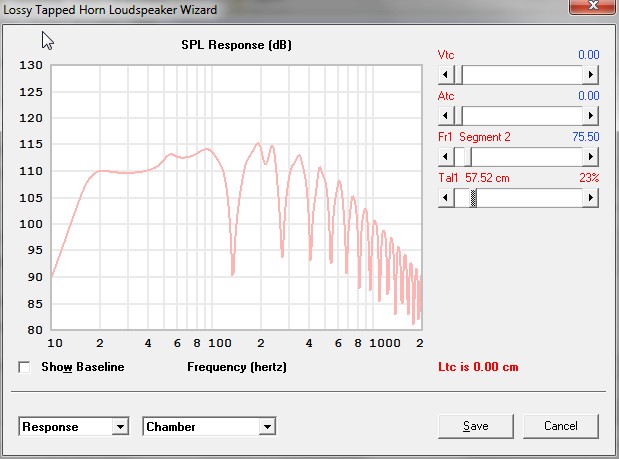Image resolution: width=619 pixels, height=459 pixels.
Task: Click the Tal1 slider right arrow
Action: point(591,198)
